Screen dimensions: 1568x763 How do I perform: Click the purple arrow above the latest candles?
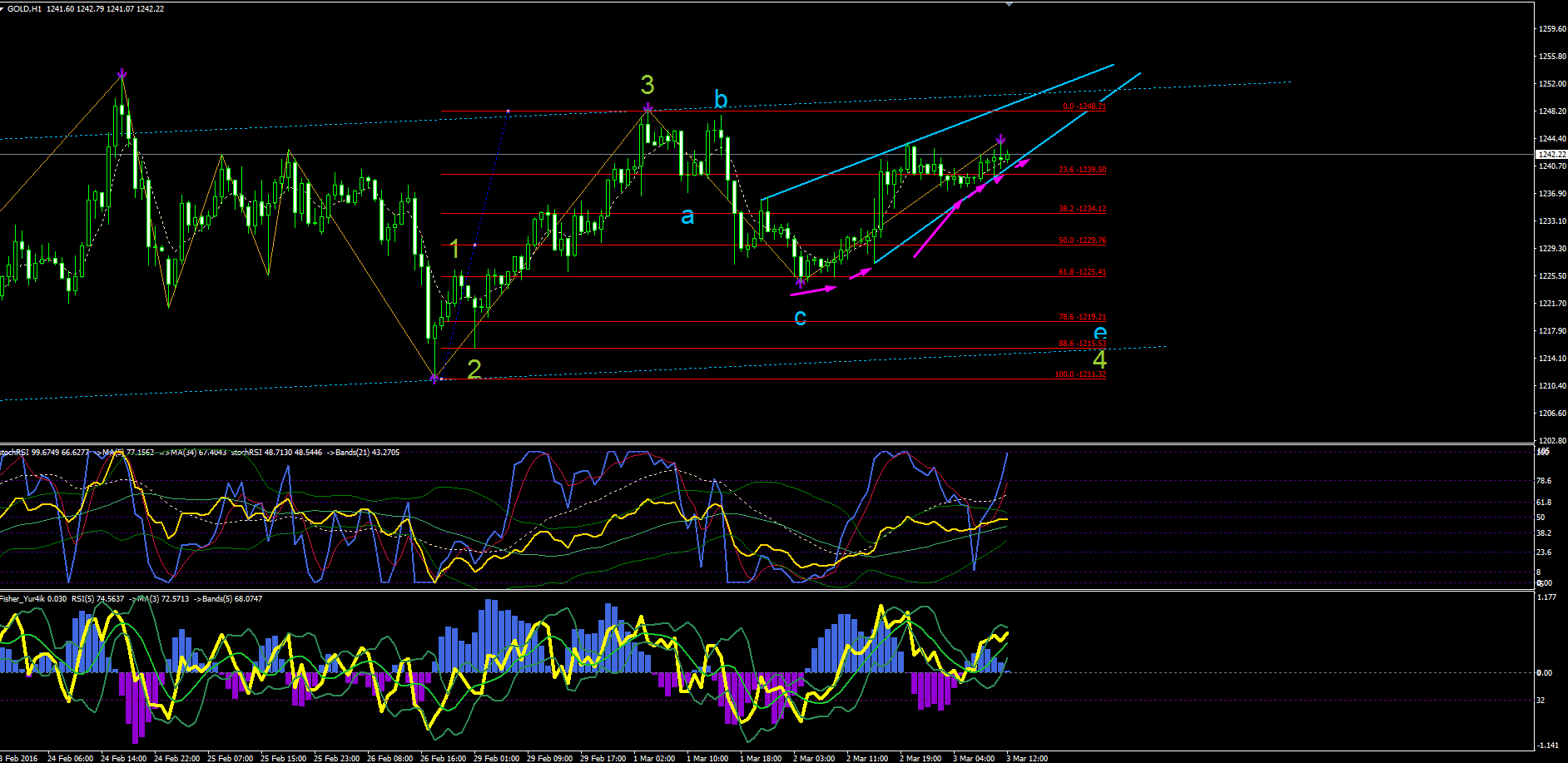1001,140
